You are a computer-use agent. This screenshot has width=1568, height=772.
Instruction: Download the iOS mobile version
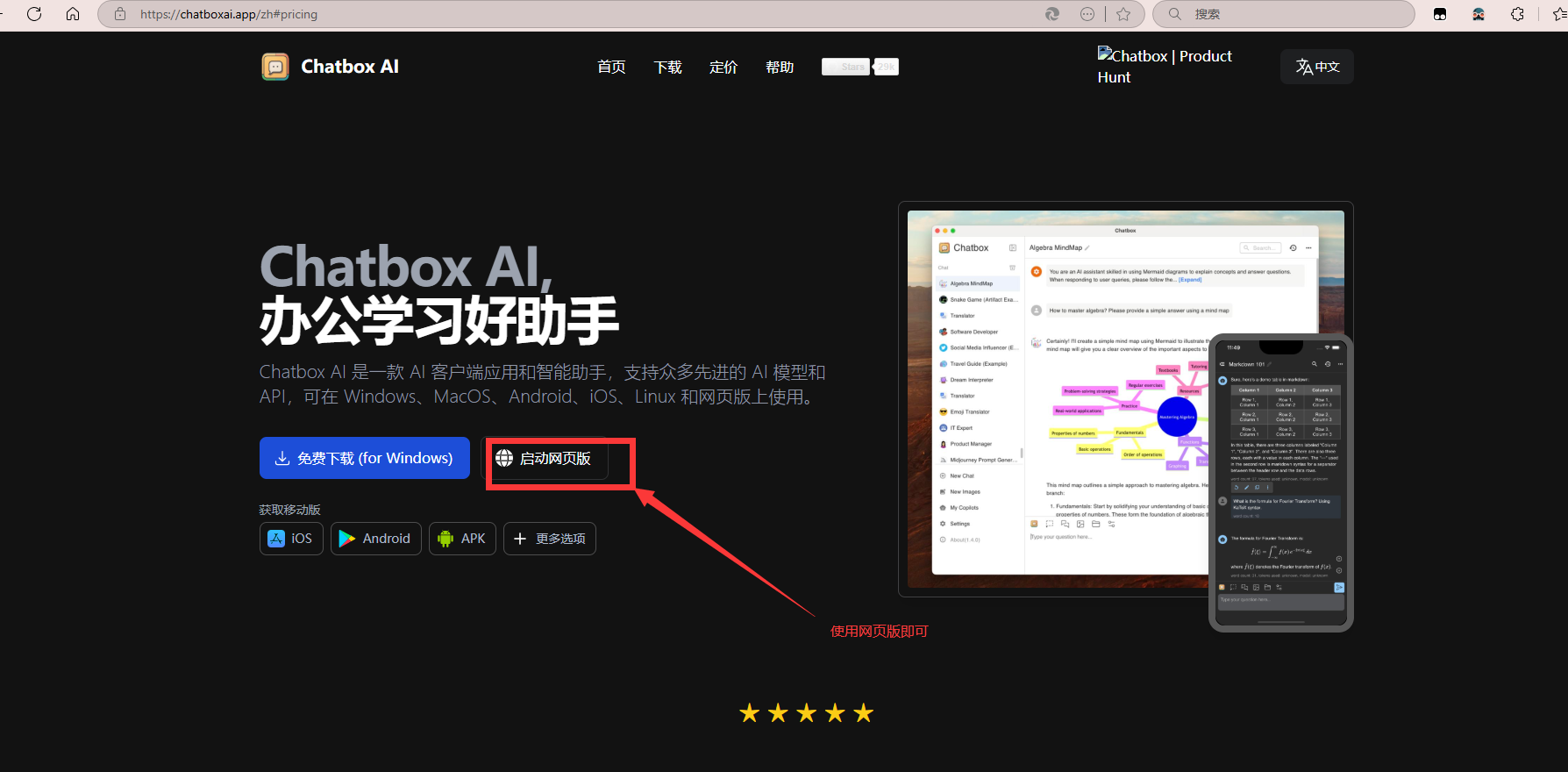pos(291,539)
